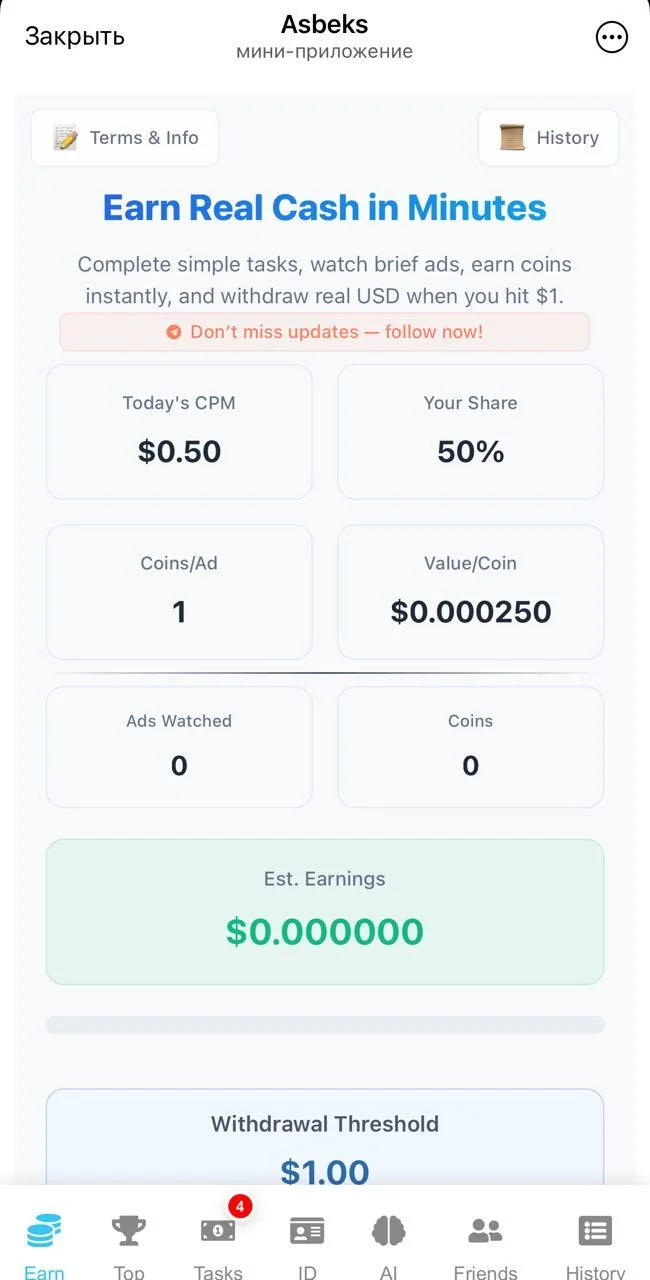
Task: Open the three-dot options menu
Action: (x=611, y=37)
